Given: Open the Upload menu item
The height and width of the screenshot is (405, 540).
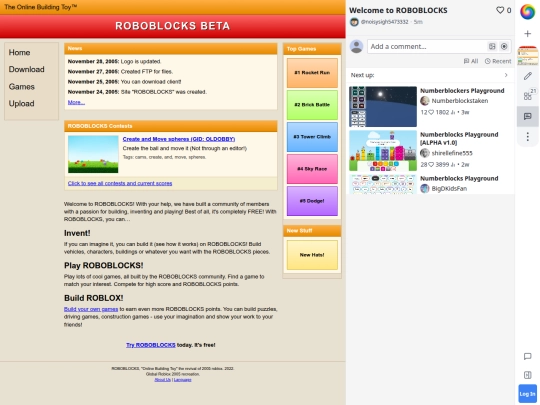Looking at the screenshot, I should pos(21,103).
